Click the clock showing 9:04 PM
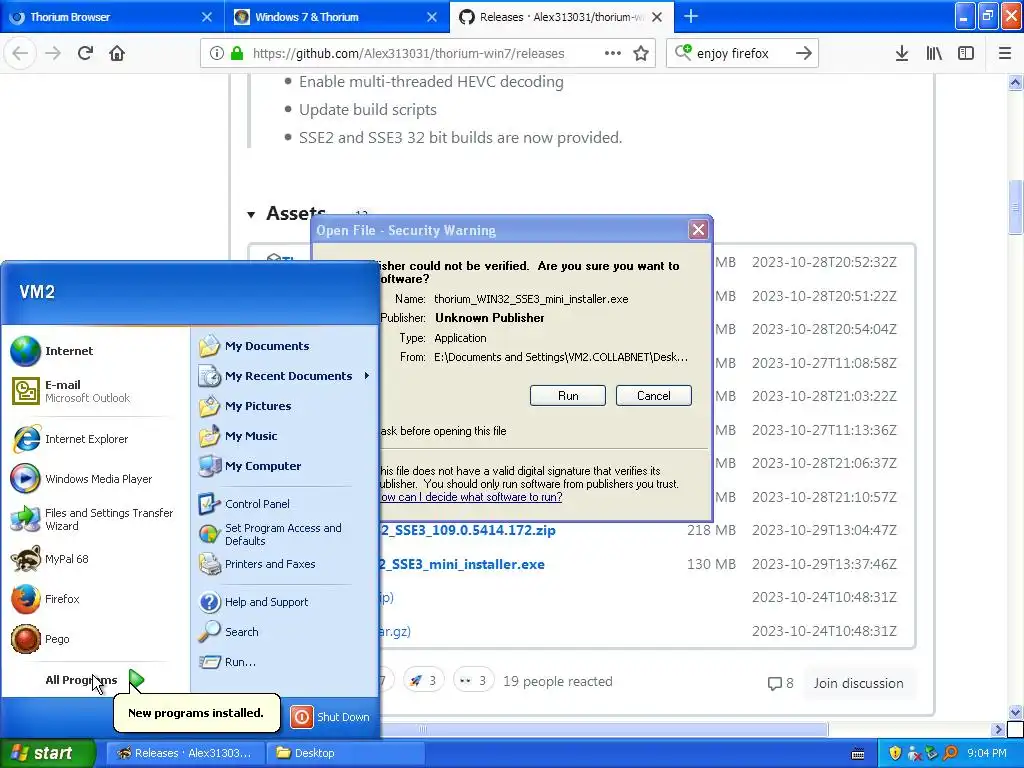Image resolution: width=1024 pixels, height=768 pixels. (x=986, y=753)
